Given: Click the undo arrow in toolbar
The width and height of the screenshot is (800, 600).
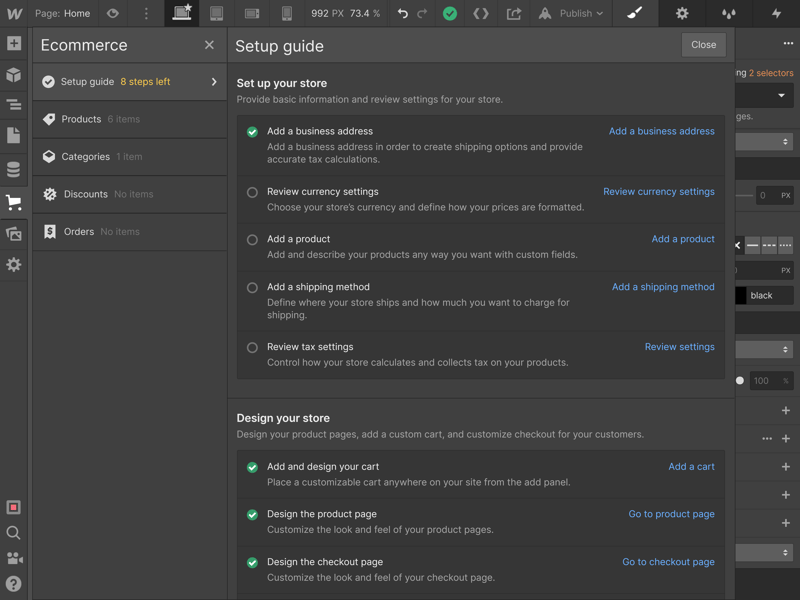Looking at the screenshot, I should tap(403, 14).
